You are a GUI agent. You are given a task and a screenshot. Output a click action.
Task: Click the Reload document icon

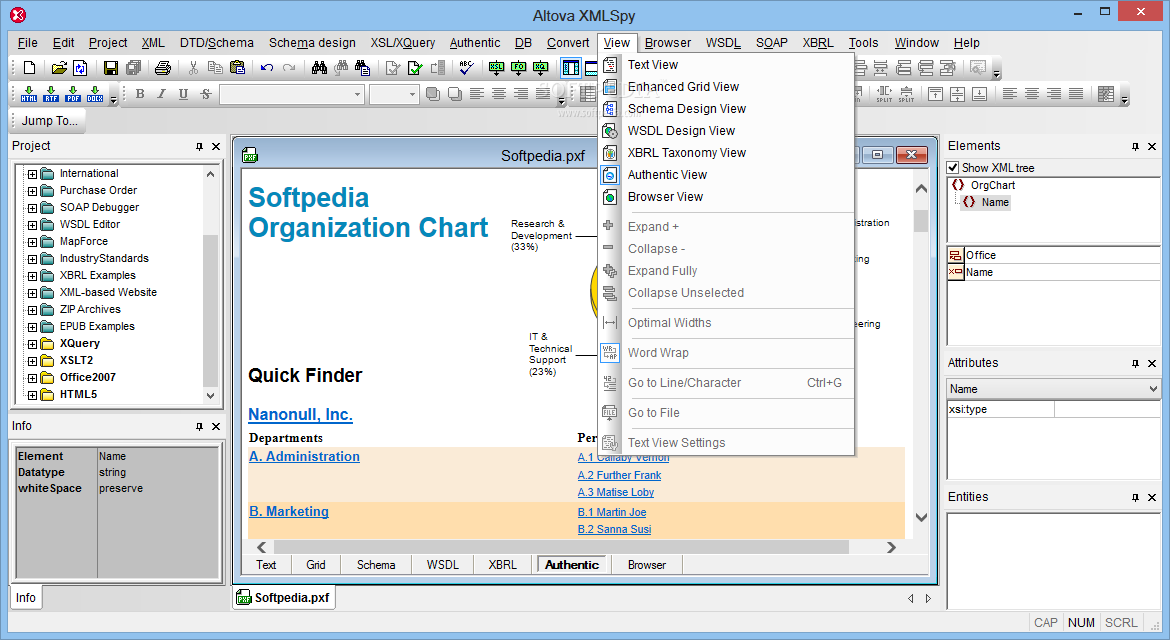[x=80, y=68]
